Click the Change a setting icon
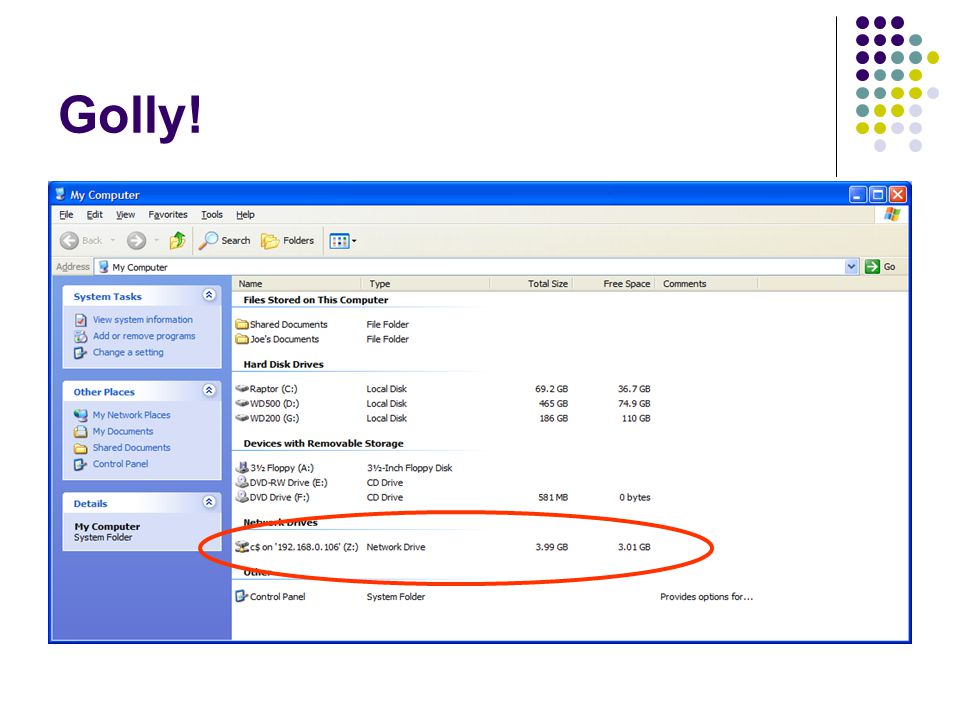The image size is (960, 720). (81, 353)
